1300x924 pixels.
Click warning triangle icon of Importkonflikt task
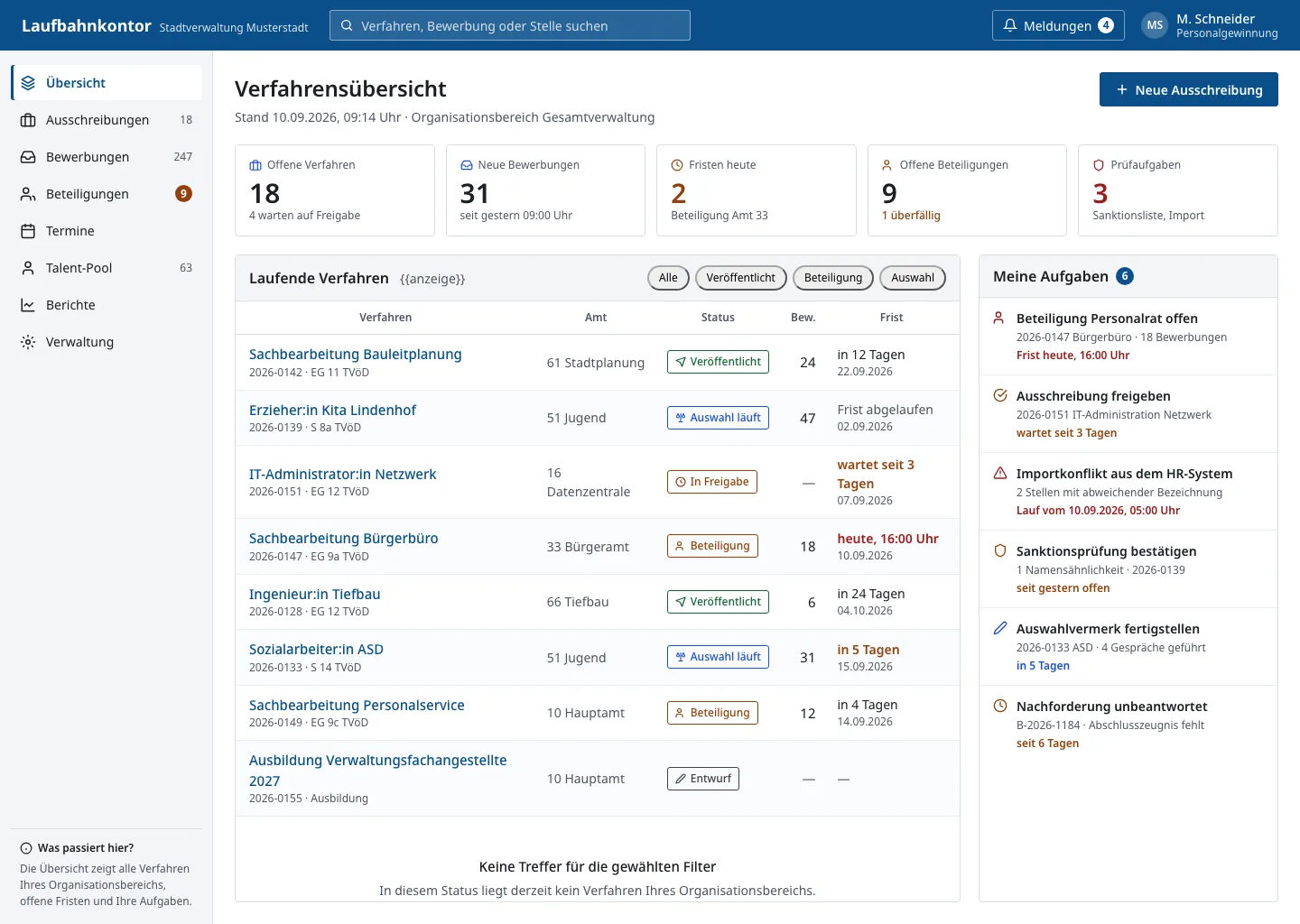(999, 473)
